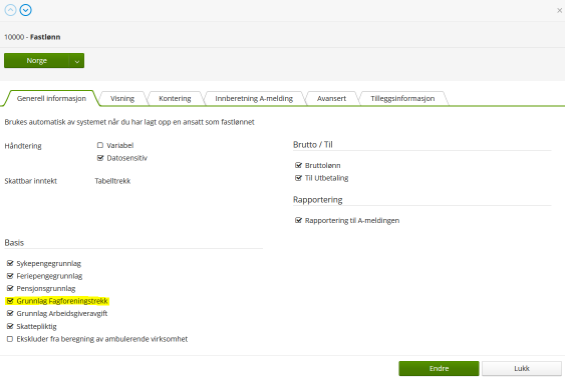Switch to the Avansert tab
Screen dimensions: 565x382
pos(331,98)
